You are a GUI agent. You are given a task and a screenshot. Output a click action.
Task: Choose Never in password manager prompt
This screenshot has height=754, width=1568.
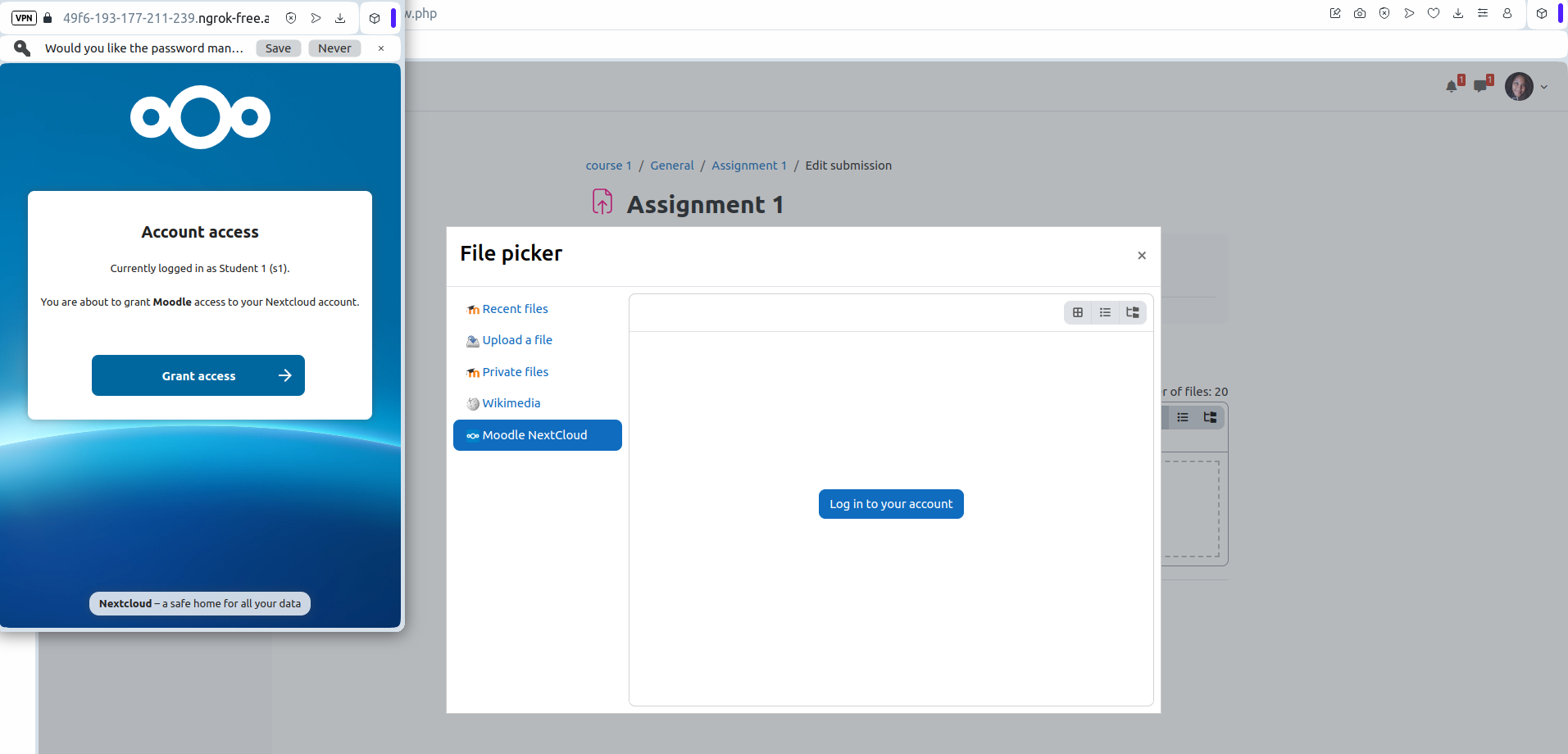(334, 48)
